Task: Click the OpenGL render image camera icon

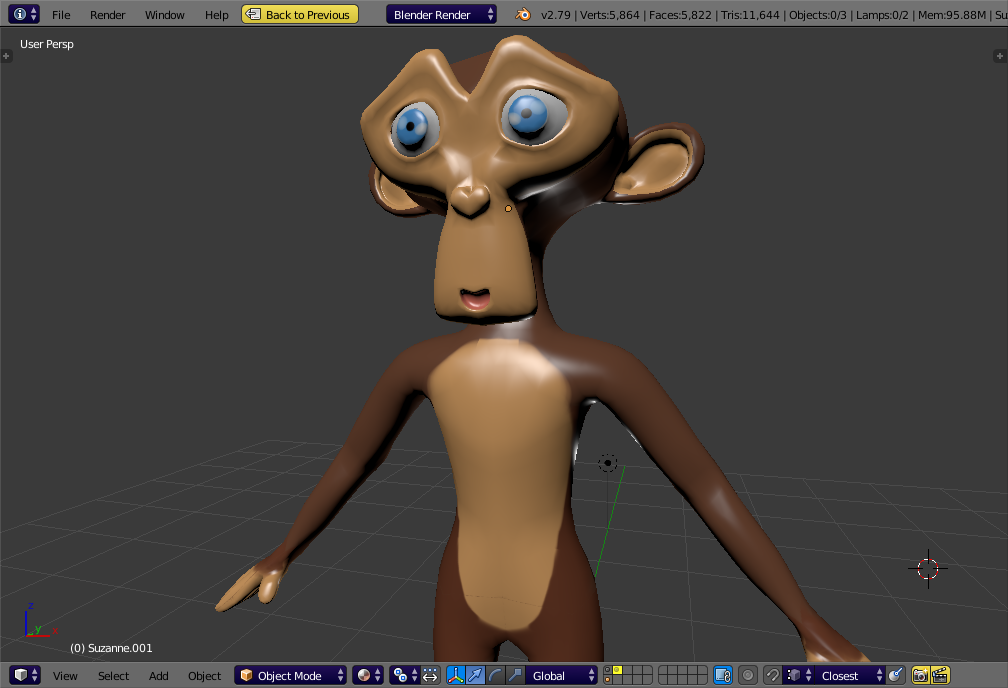Action: 921,675
